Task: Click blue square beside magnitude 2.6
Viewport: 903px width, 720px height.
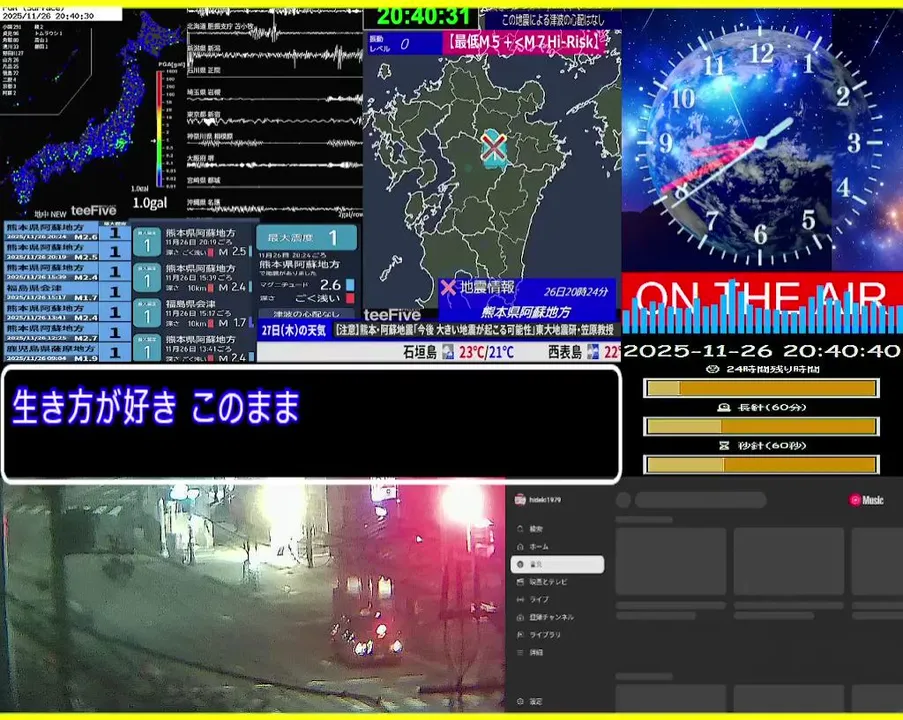Action: click(x=350, y=285)
